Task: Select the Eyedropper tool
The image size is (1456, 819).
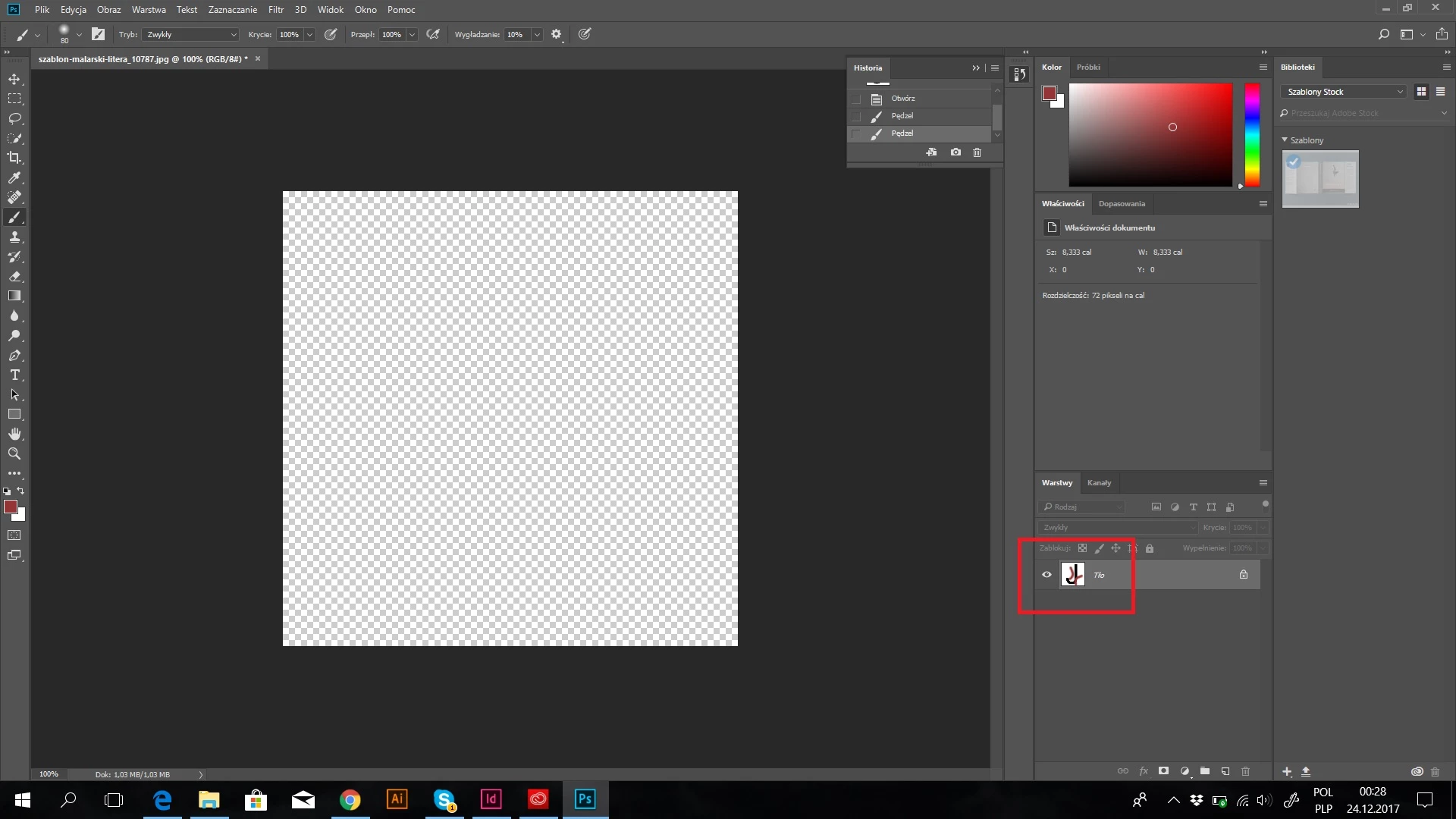Action: pos(14,177)
